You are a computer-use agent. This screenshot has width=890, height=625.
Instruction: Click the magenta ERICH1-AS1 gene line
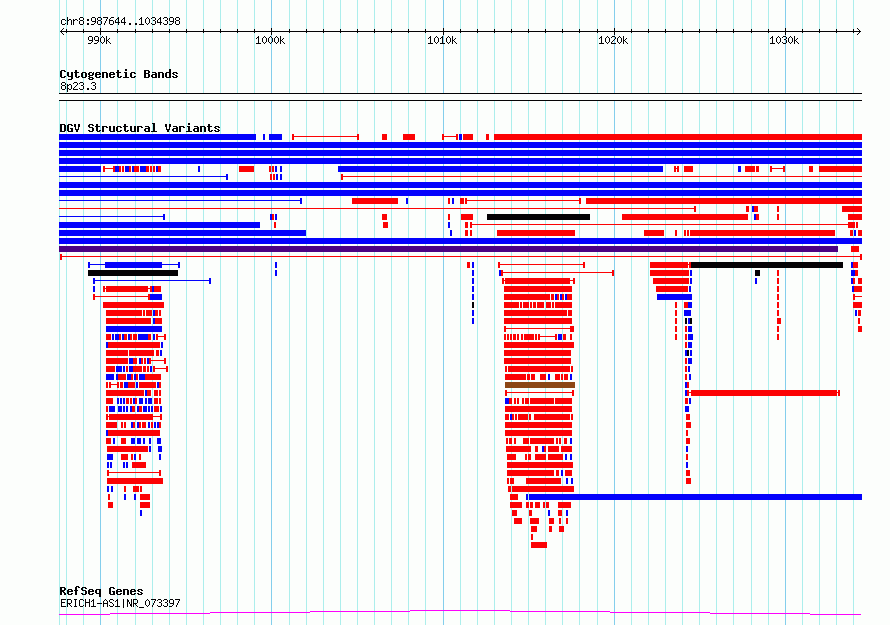(460, 612)
